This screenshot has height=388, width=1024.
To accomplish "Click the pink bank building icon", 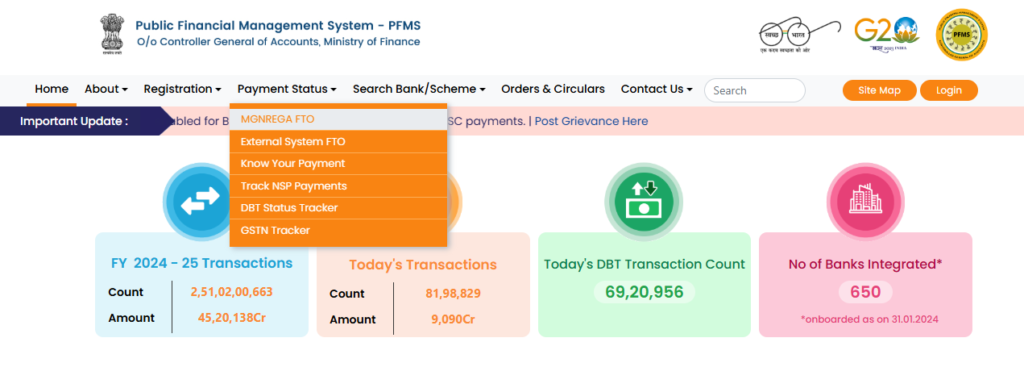I will point(865,201).
